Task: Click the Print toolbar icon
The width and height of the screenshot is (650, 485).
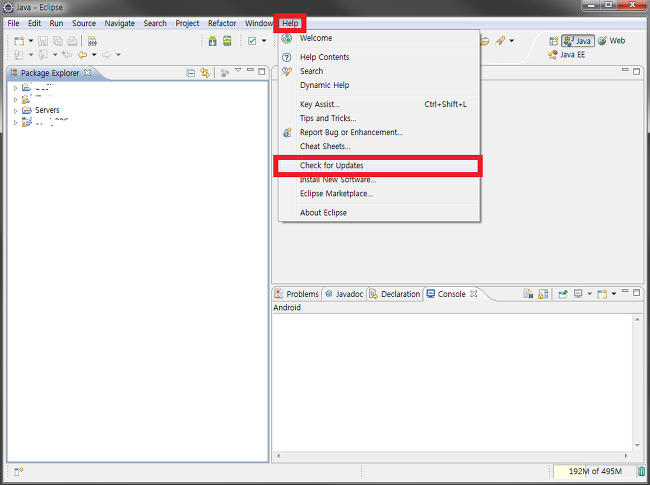Action: click(73, 41)
